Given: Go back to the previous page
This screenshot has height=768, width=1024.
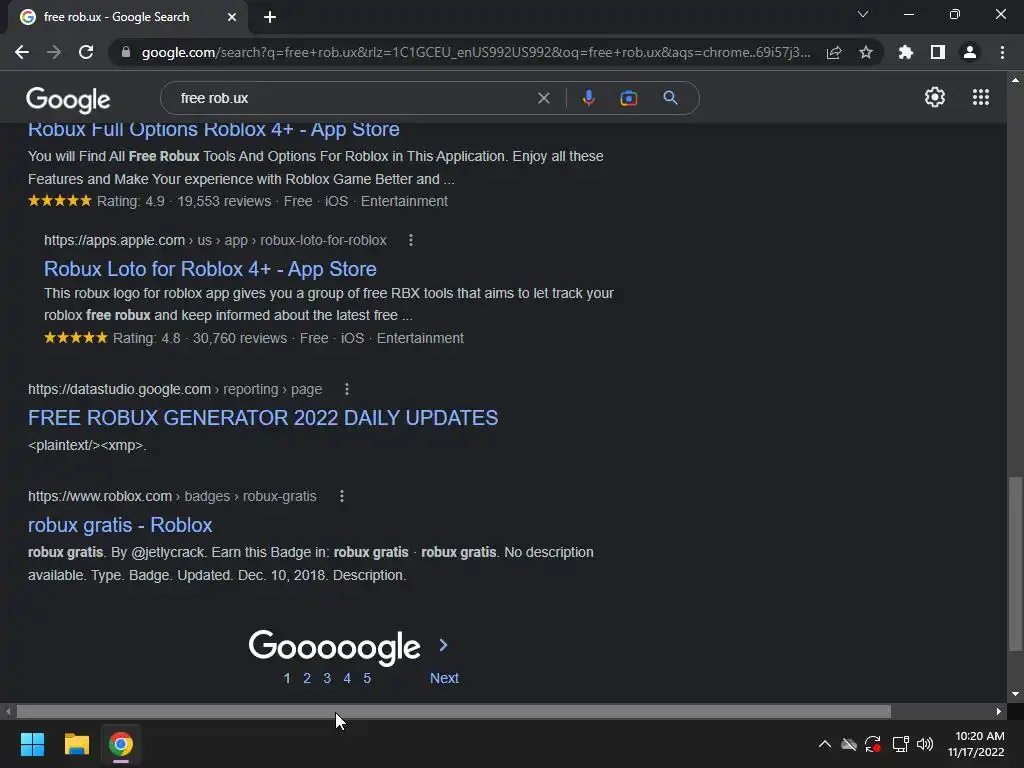Looking at the screenshot, I should coord(22,52).
